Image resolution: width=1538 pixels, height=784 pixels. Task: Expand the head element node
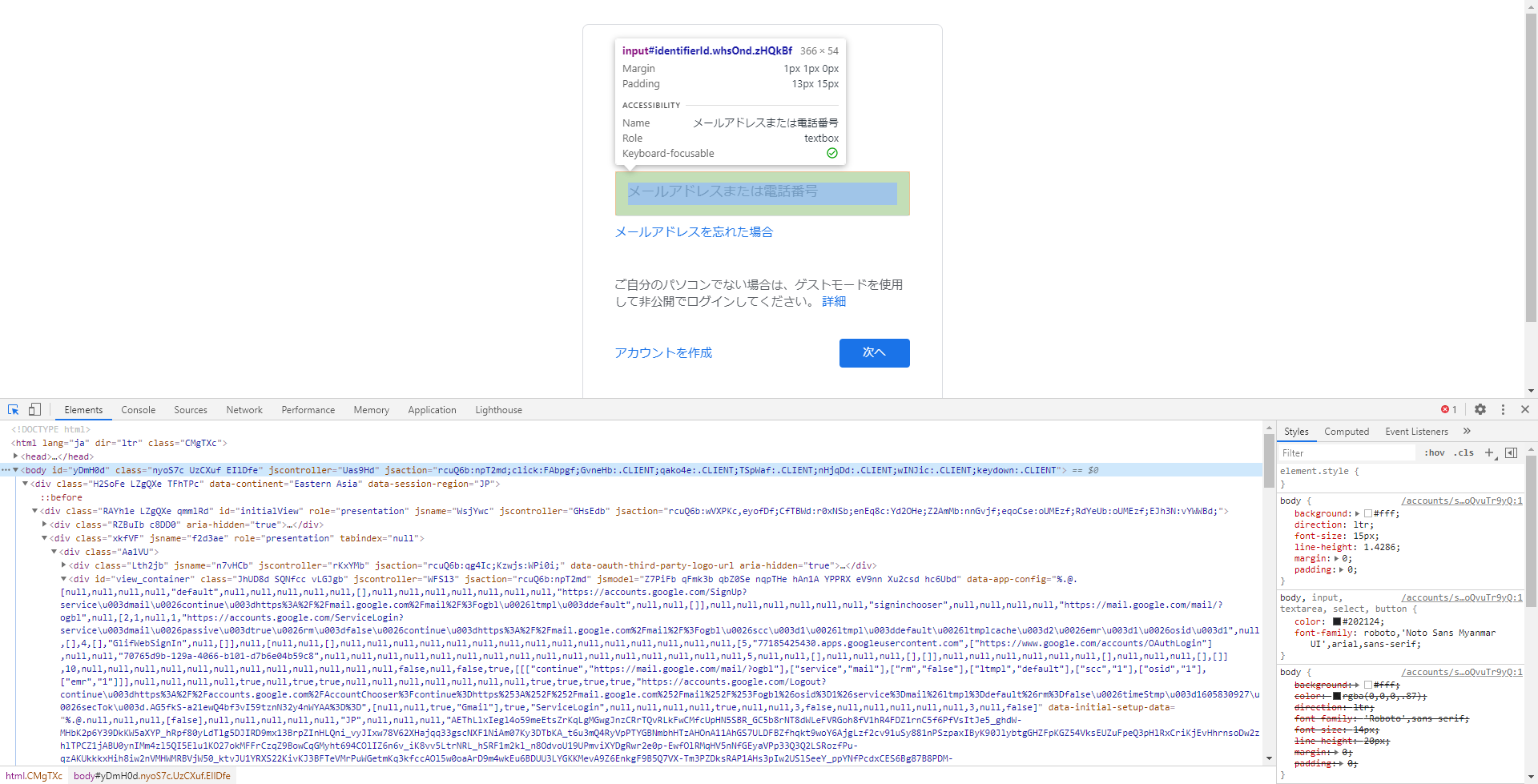click(15, 456)
